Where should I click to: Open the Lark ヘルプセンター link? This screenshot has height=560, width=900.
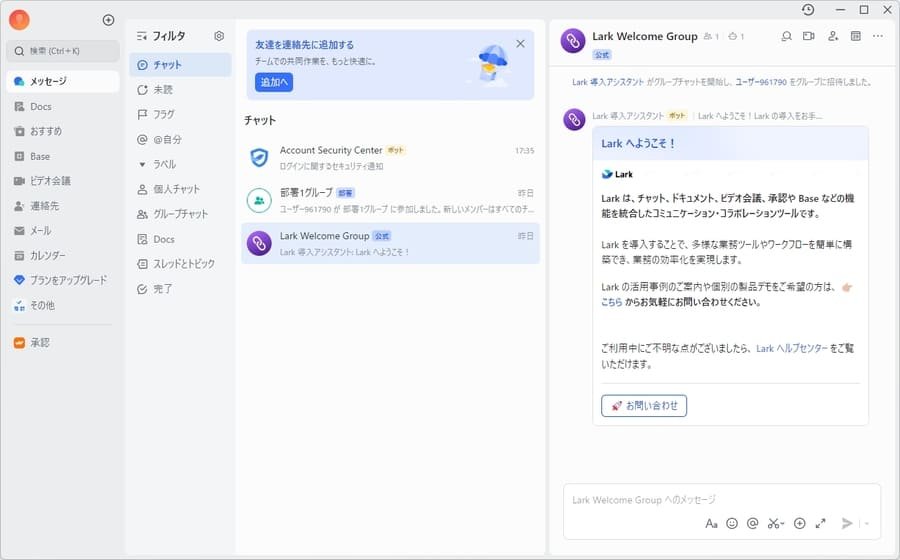(x=791, y=349)
